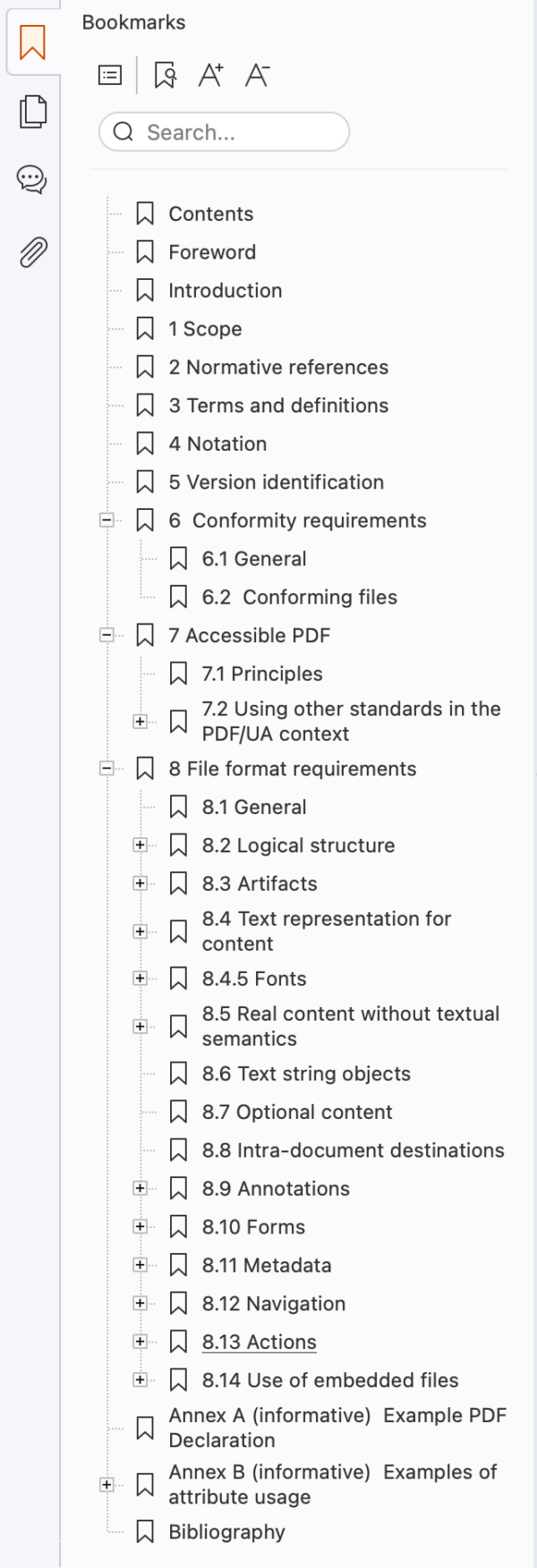Open the bookmark options list icon
537x1568 pixels.
pyautogui.click(x=107, y=75)
